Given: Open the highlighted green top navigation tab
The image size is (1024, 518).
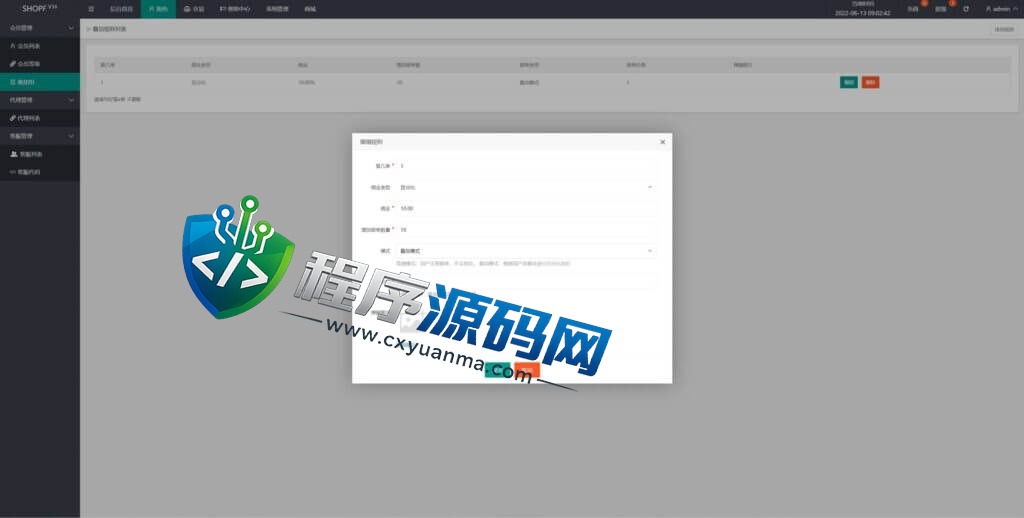Looking at the screenshot, I should tap(158, 9).
